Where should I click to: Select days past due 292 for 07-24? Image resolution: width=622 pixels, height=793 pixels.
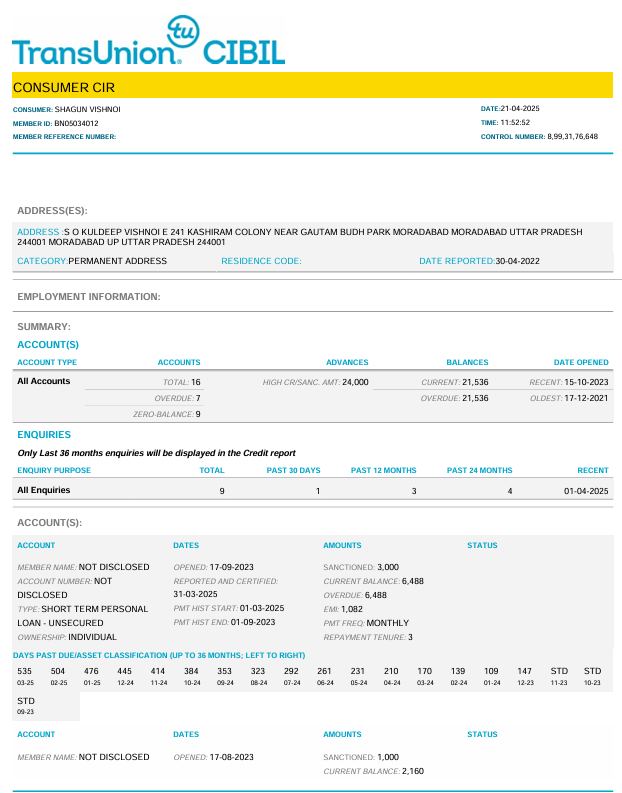pos(291,671)
